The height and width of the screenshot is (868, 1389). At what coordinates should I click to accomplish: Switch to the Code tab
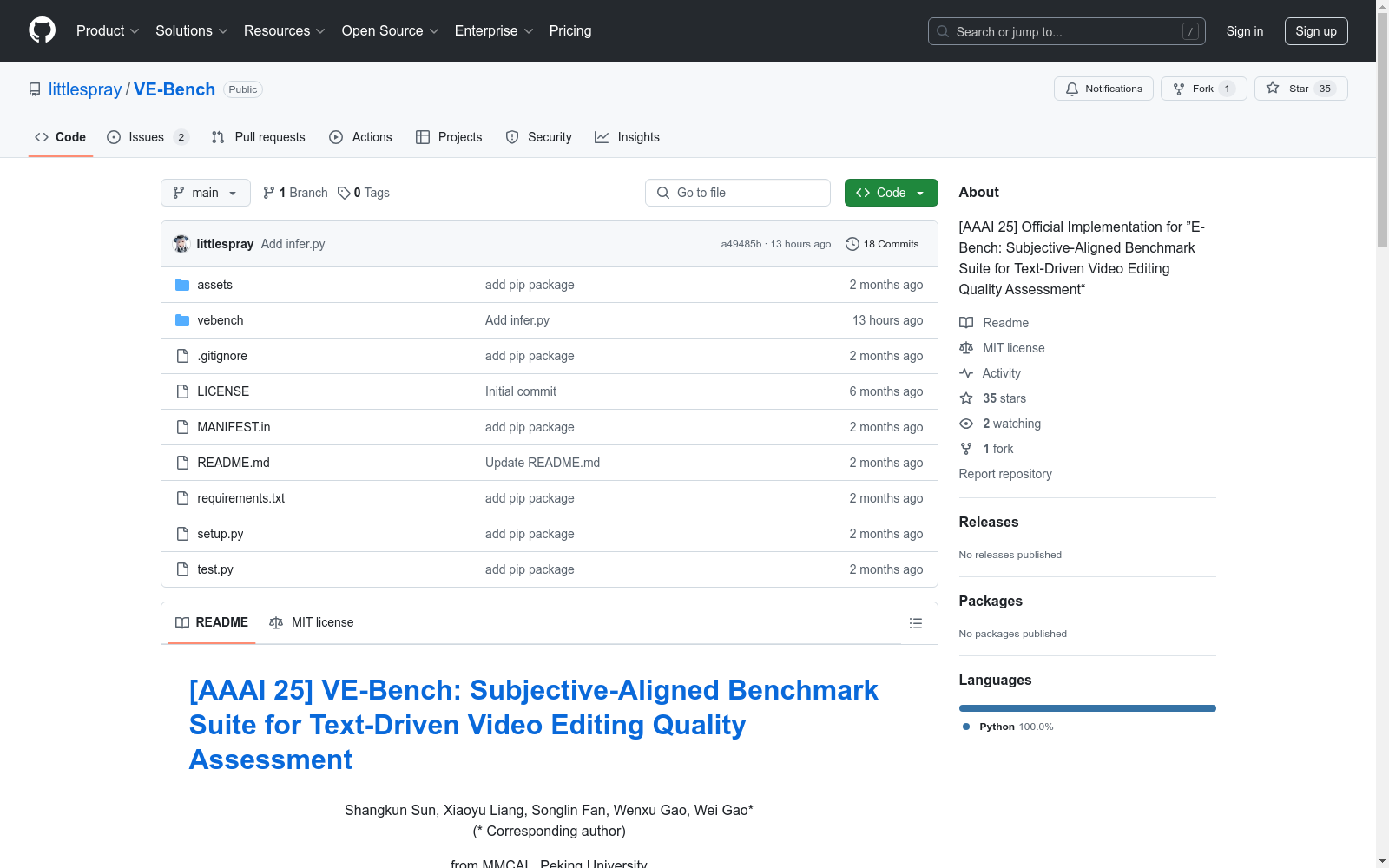pos(61,137)
